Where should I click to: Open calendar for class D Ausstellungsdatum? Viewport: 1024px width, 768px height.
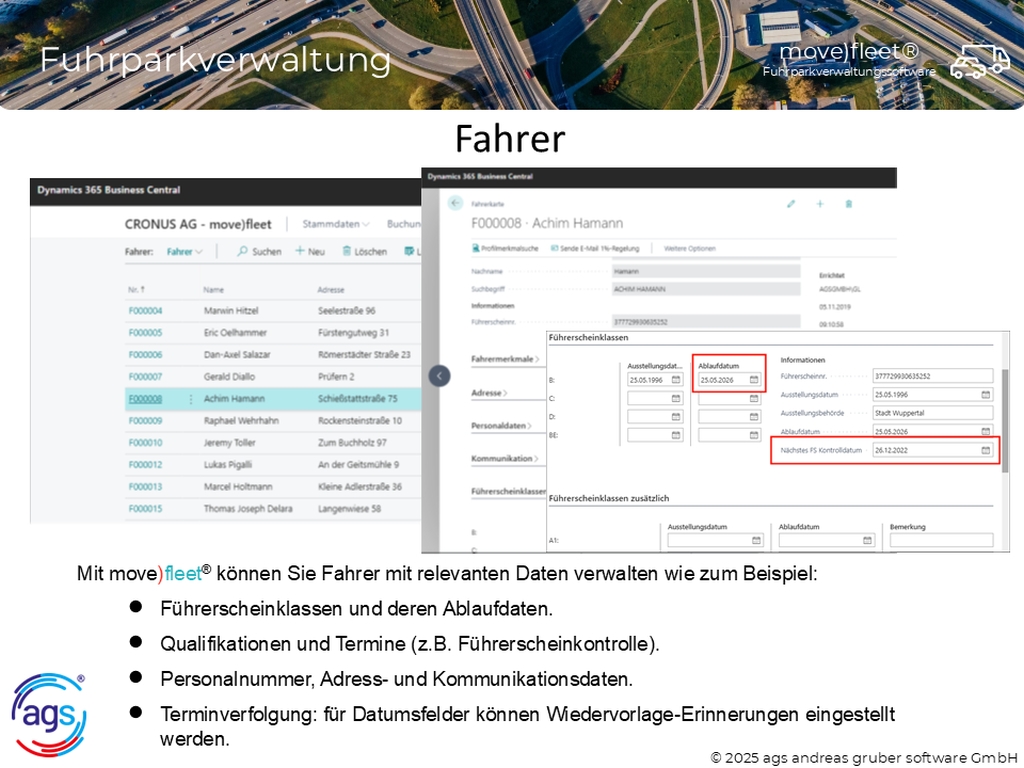pos(676,417)
